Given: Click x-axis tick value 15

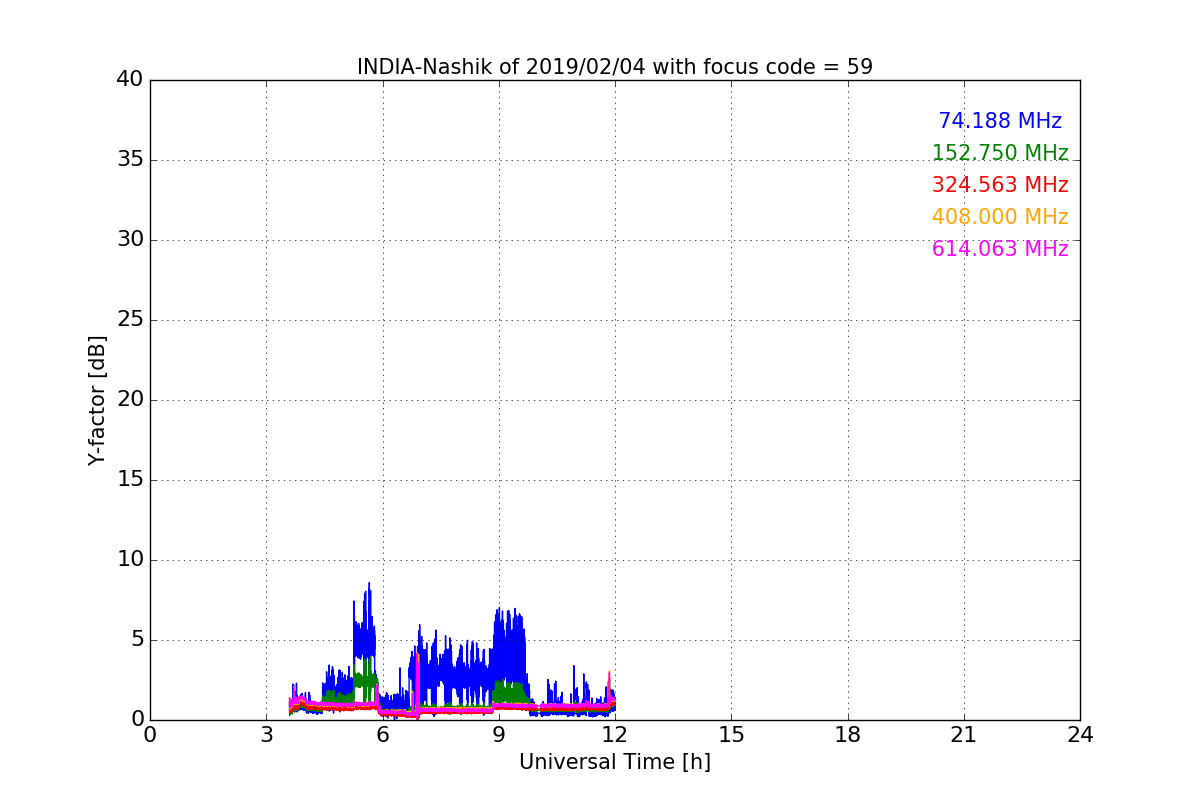Looking at the screenshot, I should 731,735.
